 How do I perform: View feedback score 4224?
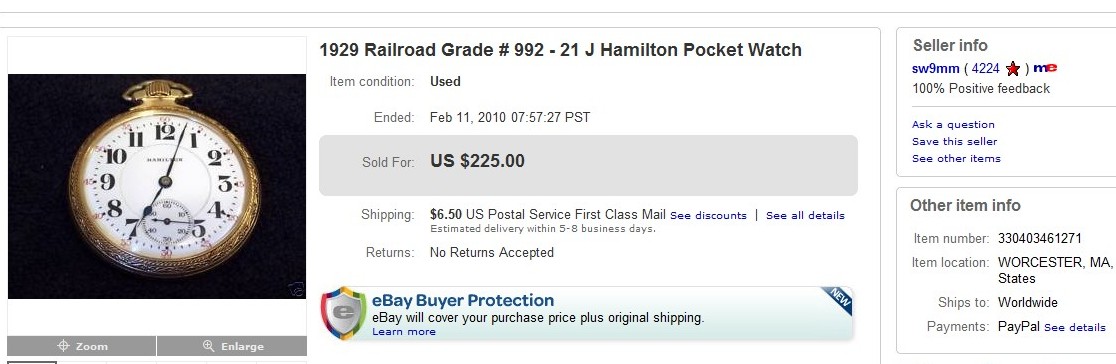986,69
